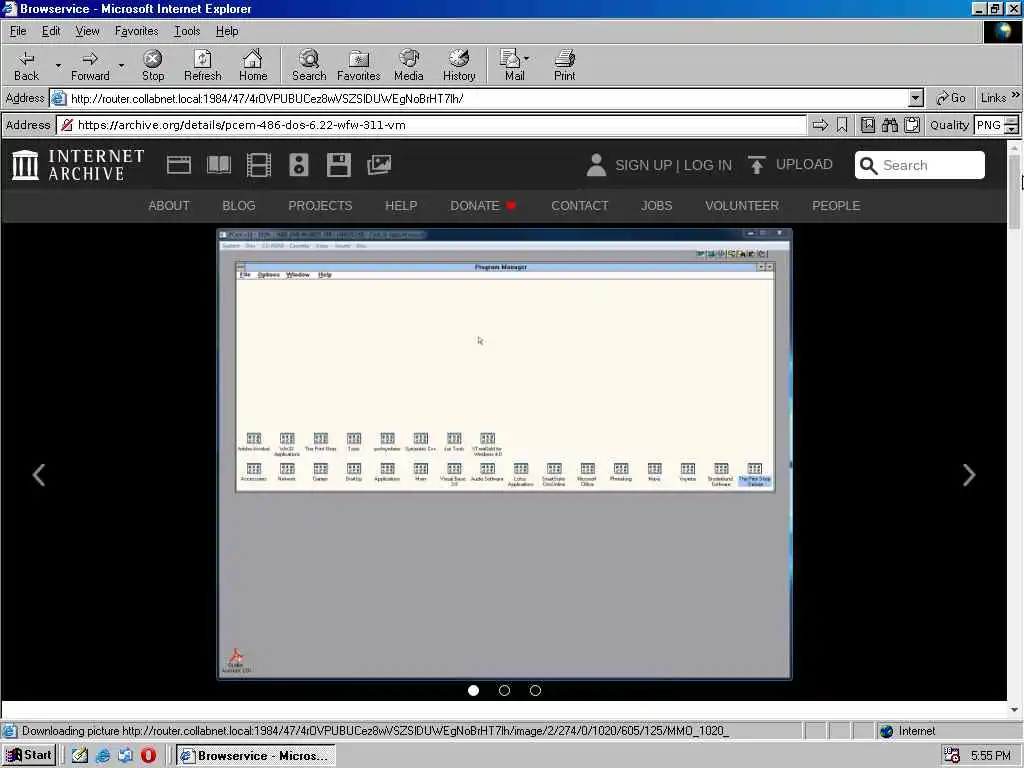Open the Forward button history dropdown arrow
Viewport: 1024px width, 768px height.
click(x=121, y=65)
